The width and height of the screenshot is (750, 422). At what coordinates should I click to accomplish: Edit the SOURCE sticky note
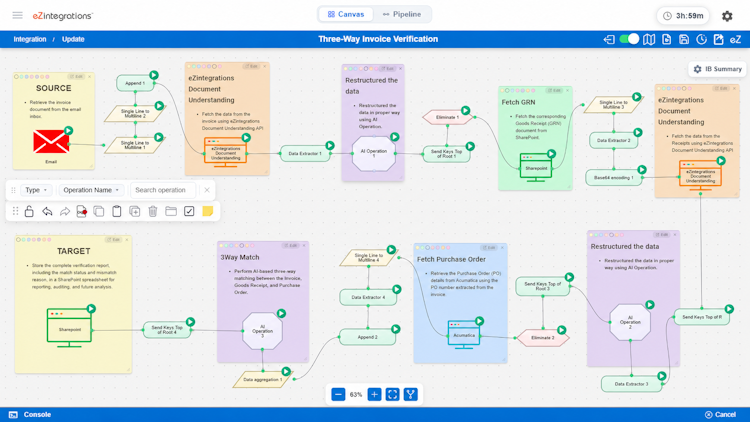(76, 77)
